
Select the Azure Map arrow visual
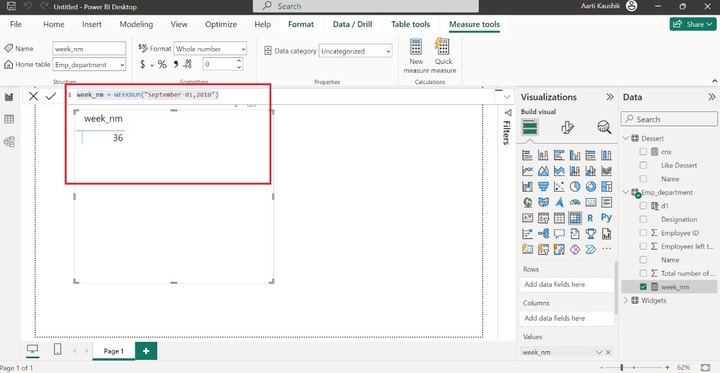[559, 202]
